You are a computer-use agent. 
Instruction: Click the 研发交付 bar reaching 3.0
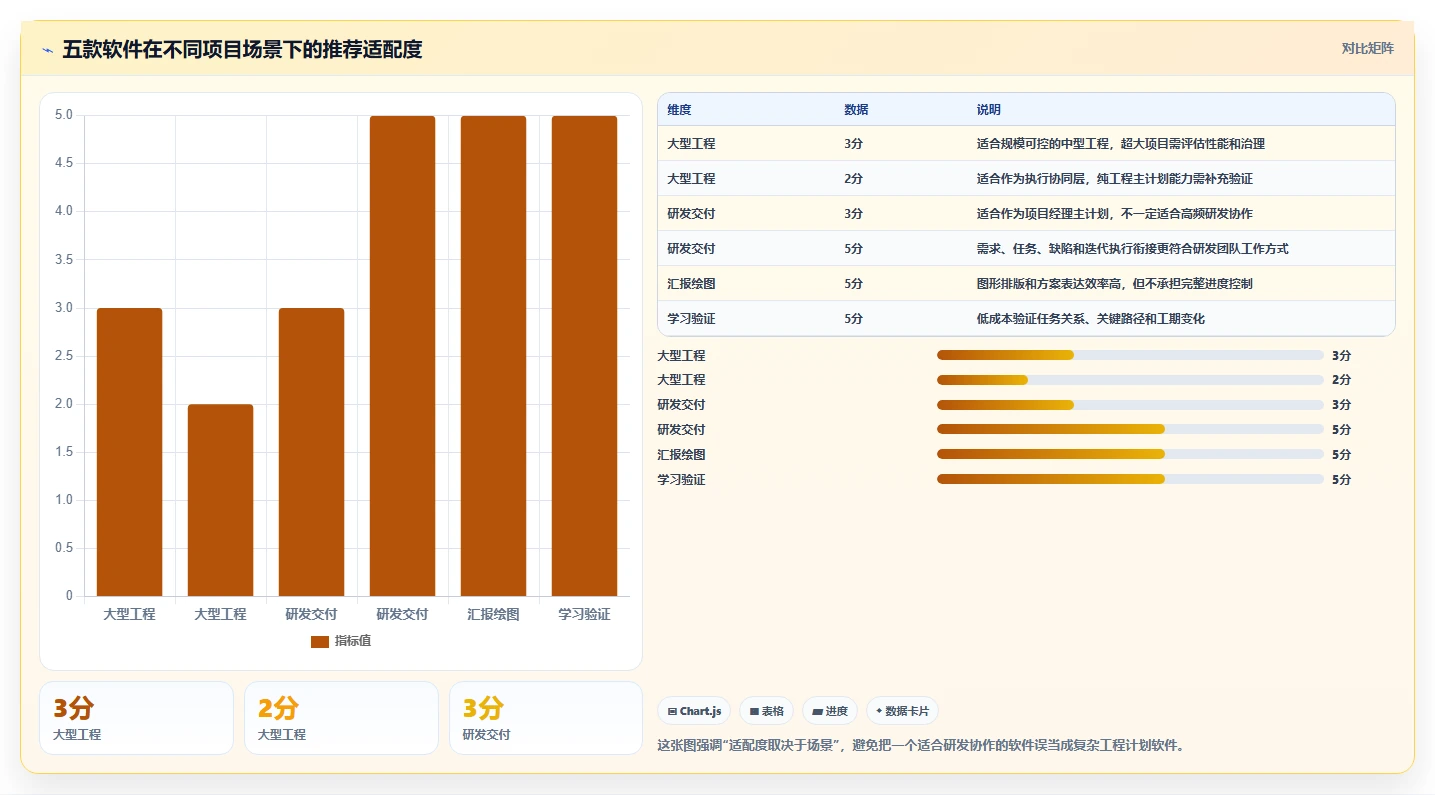[x=311, y=452]
